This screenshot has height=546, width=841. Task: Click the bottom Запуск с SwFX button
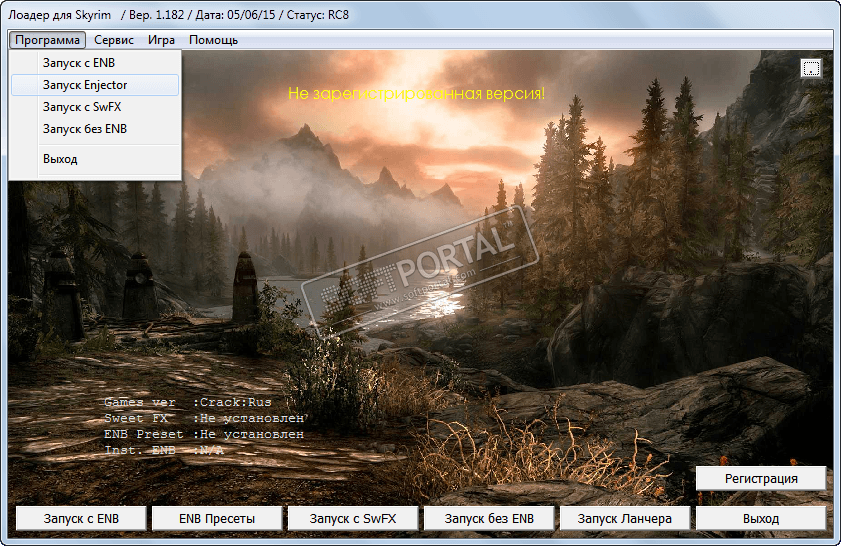tap(353, 519)
